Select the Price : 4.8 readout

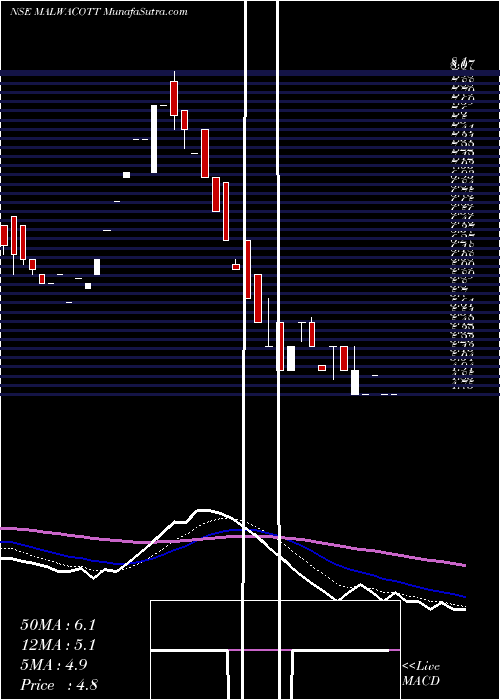(59, 685)
